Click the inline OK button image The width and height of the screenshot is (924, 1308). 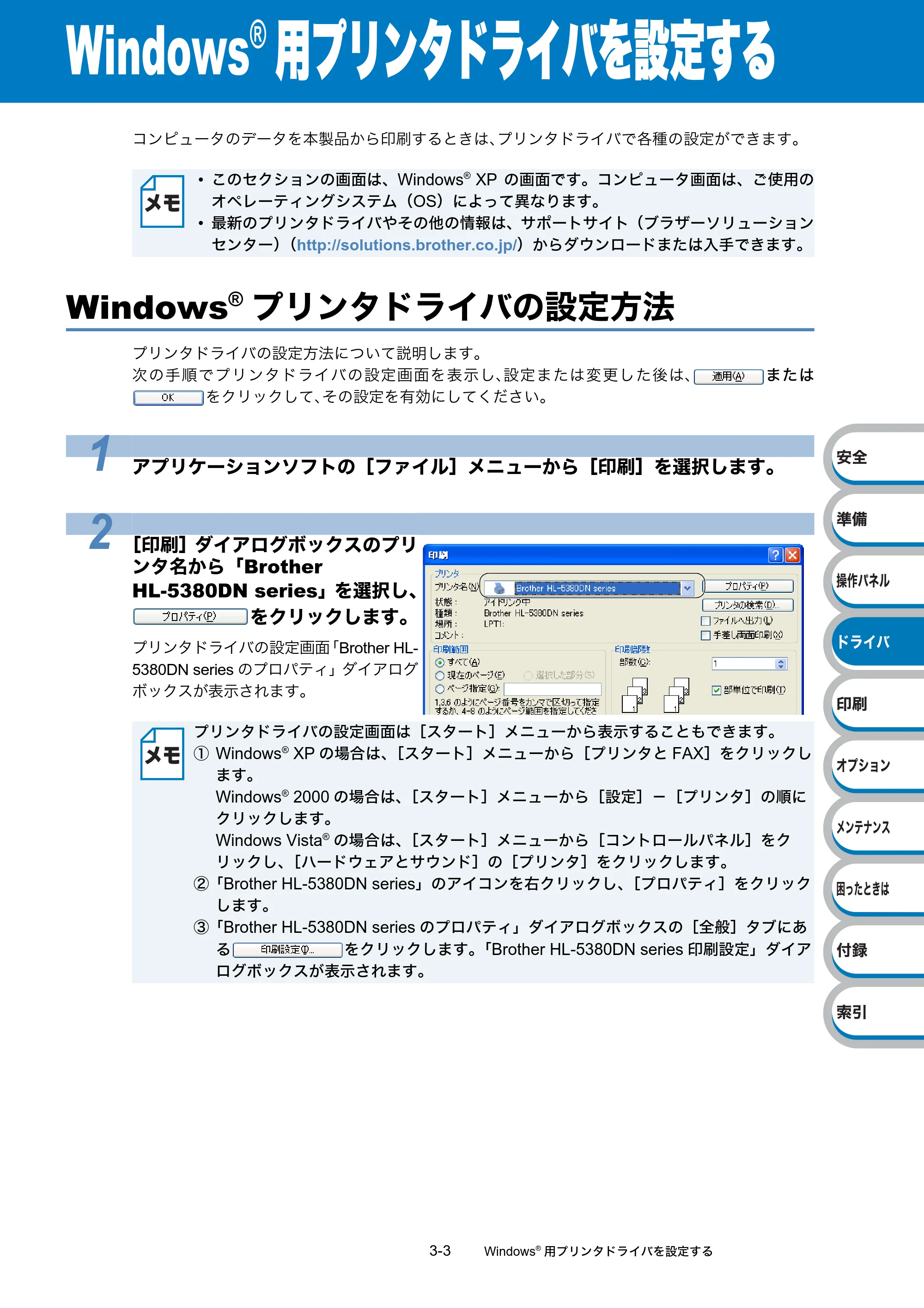click(x=168, y=398)
